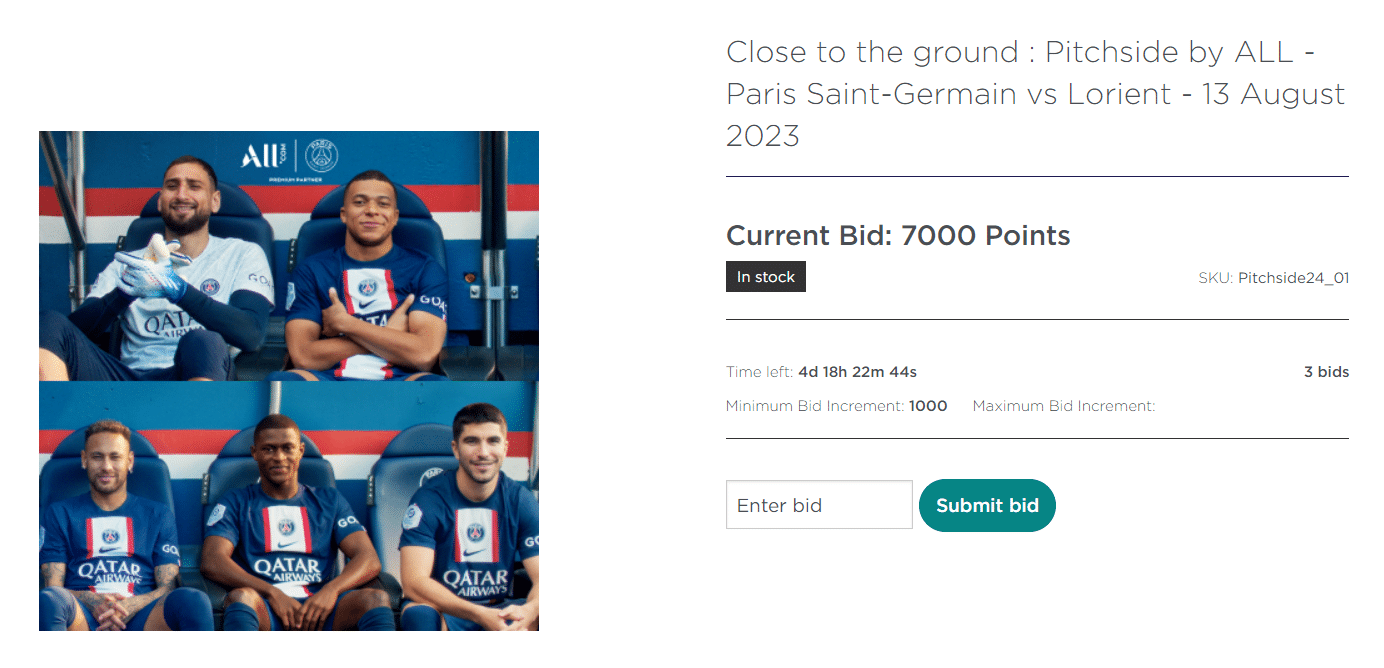Click the goalkeeper's white gloves in photo
This screenshot has width=1384, height=668.
point(150,270)
